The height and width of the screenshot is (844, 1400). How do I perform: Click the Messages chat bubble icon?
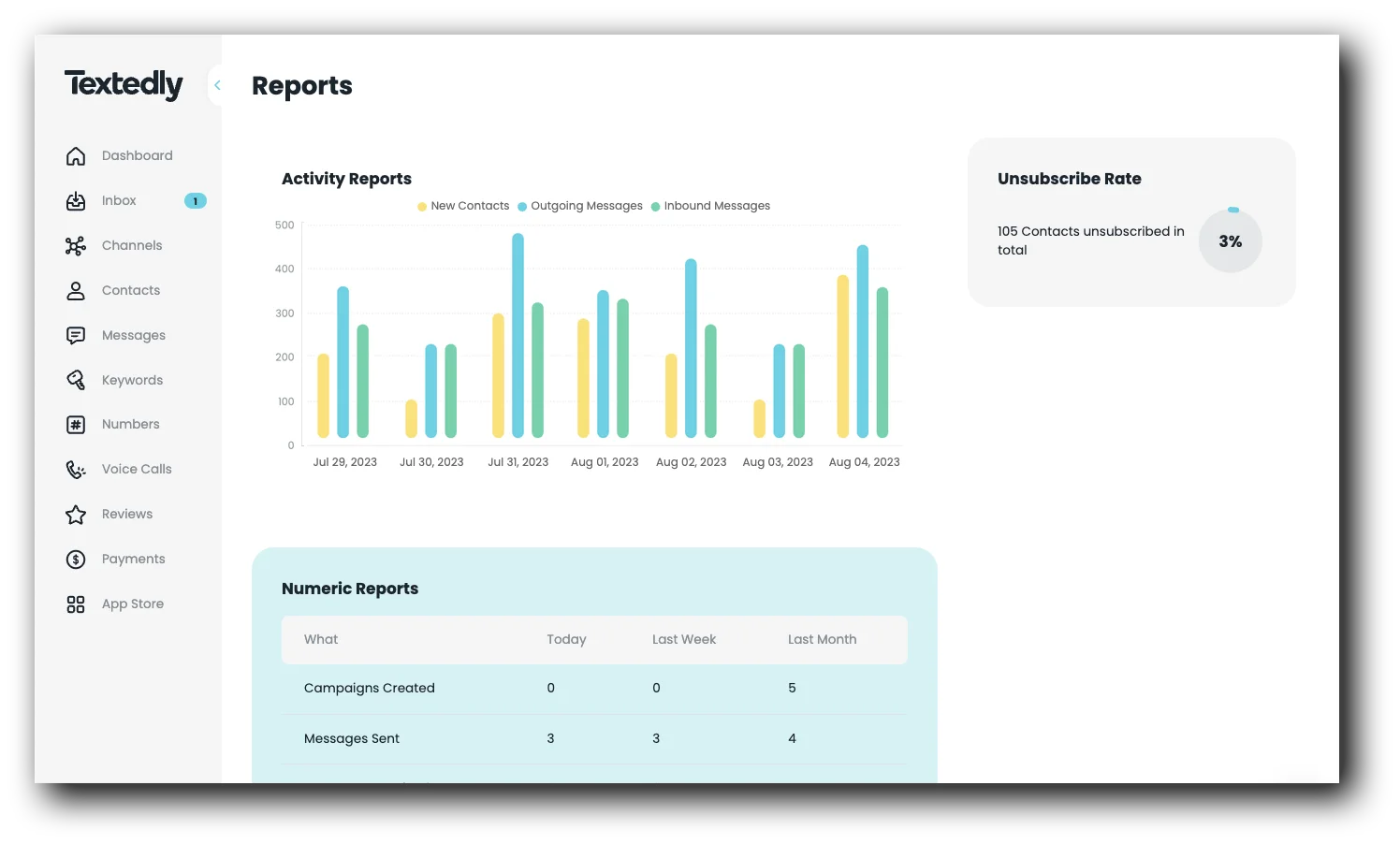click(76, 335)
